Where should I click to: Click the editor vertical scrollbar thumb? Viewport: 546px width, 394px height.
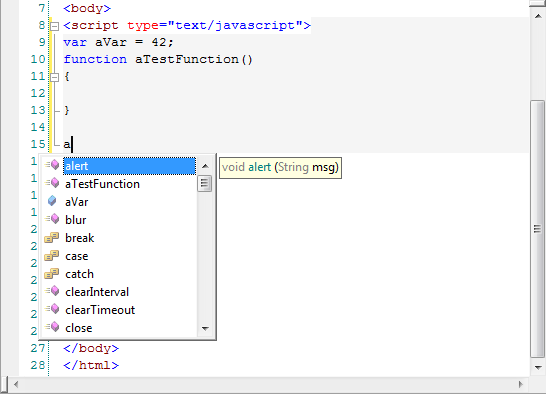pos(538,229)
